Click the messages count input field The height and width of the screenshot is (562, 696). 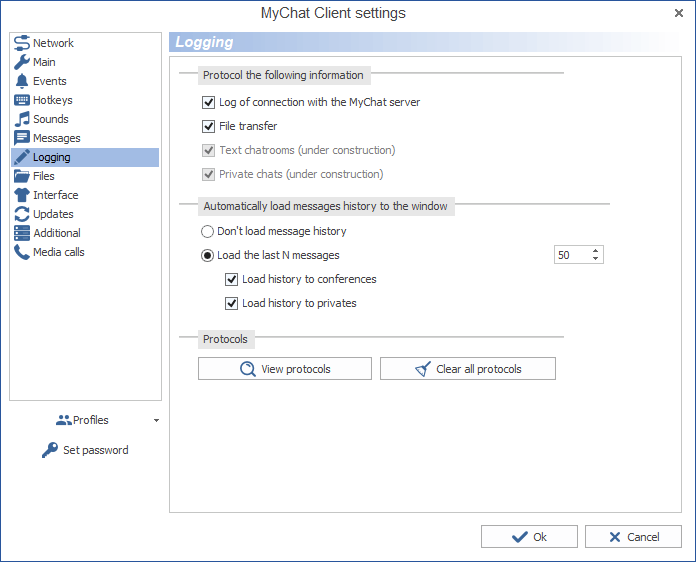(x=571, y=255)
